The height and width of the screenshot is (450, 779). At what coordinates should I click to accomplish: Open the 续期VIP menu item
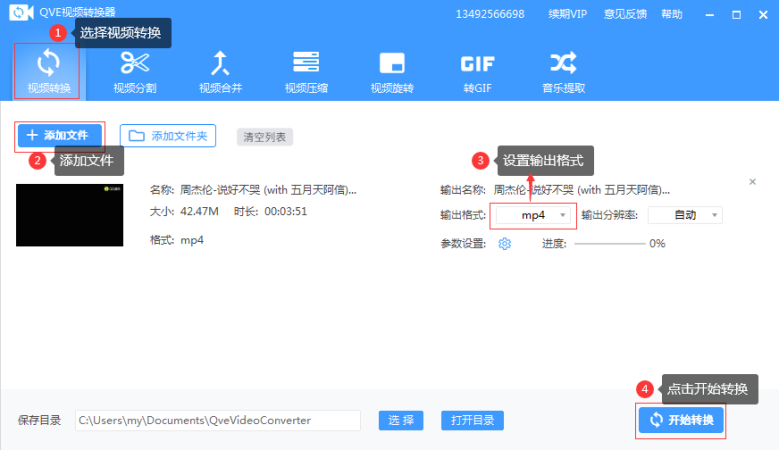click(x=568, y=14)
